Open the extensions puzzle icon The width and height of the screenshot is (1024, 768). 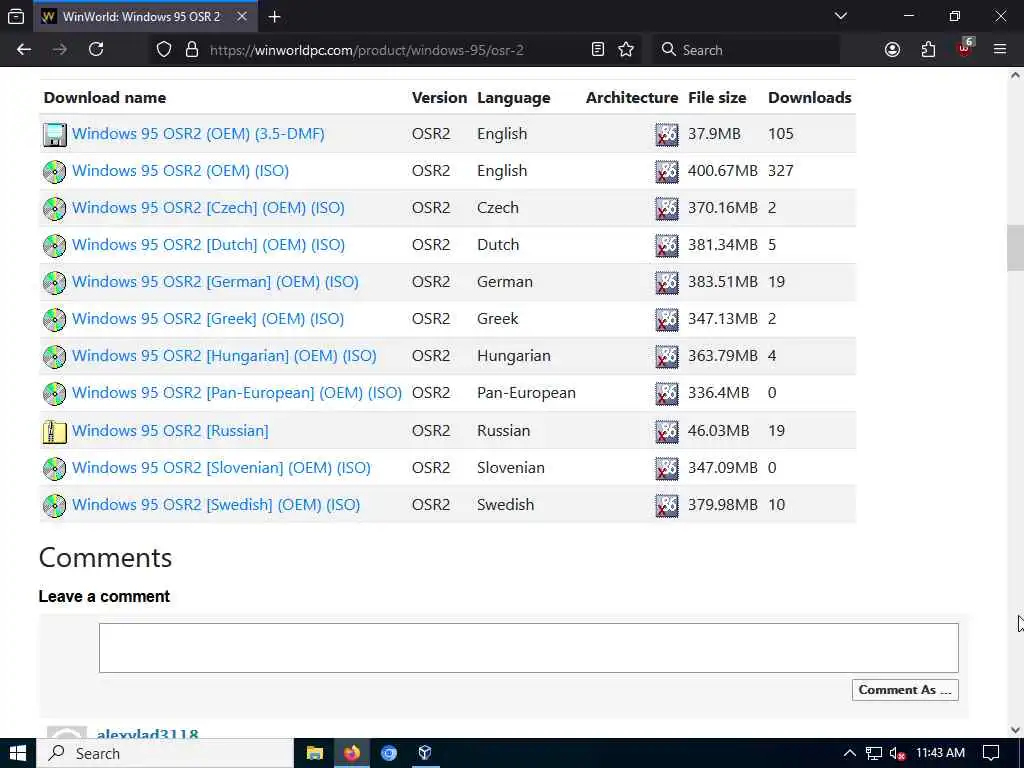point(928,50)
